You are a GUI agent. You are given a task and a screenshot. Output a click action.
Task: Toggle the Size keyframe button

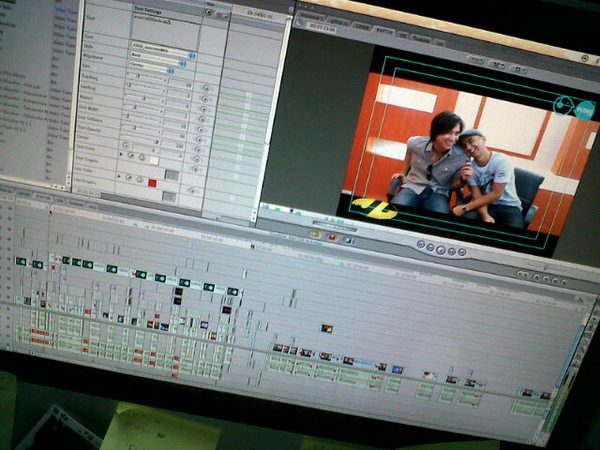tap(207, 89)
